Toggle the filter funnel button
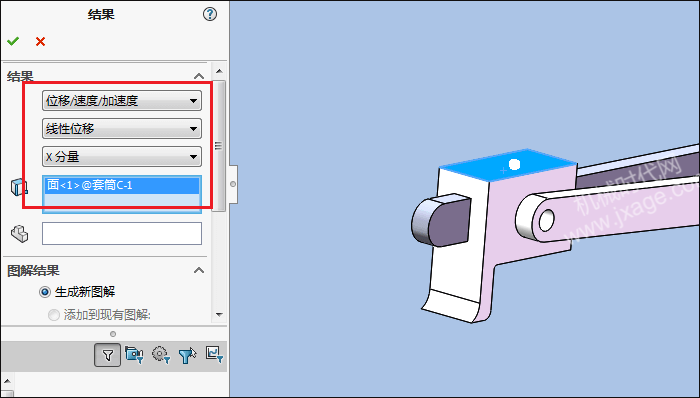 (108, 355)
